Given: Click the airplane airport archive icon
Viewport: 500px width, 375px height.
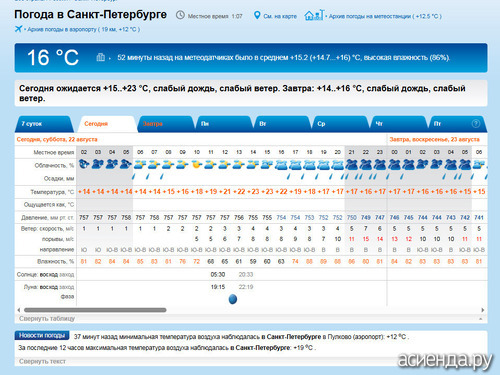Looking at the screenshot, I should [19, 29].
